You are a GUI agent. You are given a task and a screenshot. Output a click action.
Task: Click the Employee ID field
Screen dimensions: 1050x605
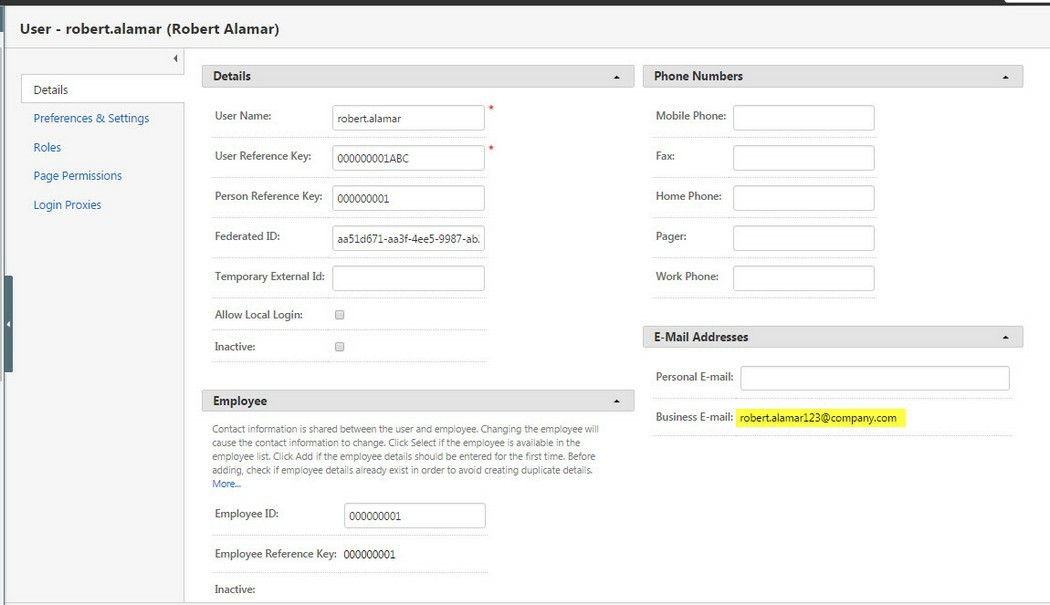point(415,516)
